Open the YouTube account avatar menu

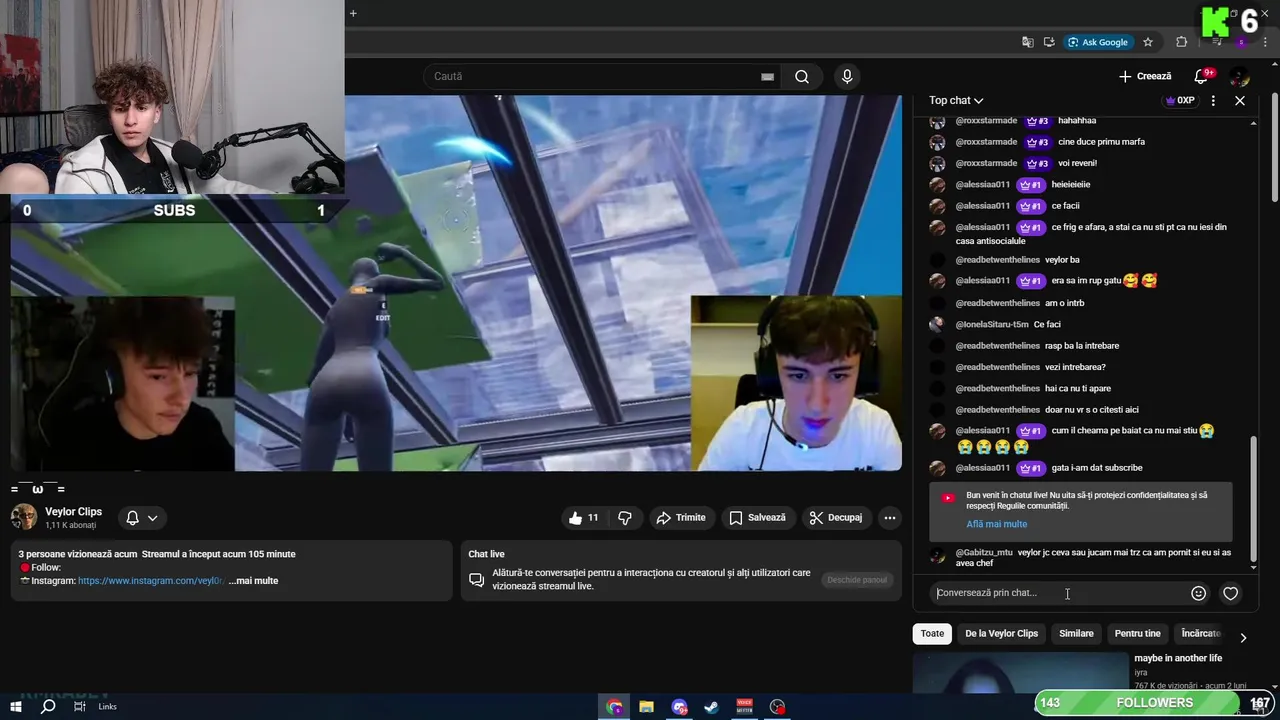tap(1239, 77)
